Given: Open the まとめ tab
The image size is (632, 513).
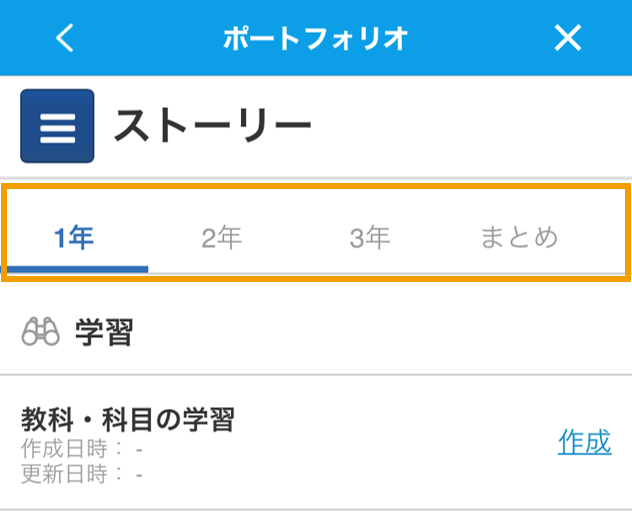Looking at the screenshot, I should 520,238.
